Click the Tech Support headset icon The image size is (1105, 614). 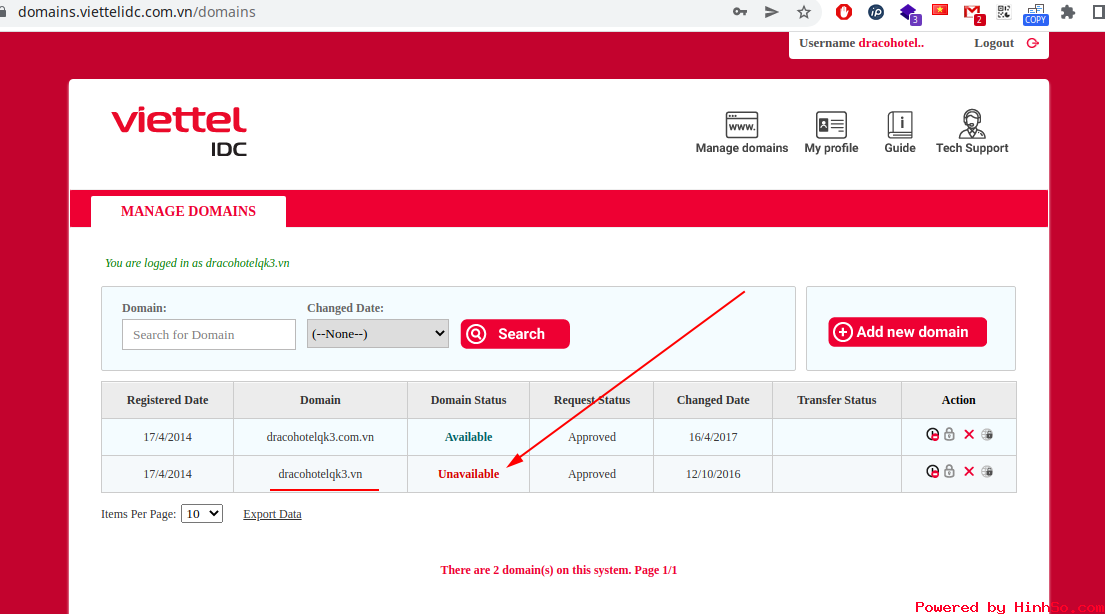pyautogui.click(x=972, y=124)
